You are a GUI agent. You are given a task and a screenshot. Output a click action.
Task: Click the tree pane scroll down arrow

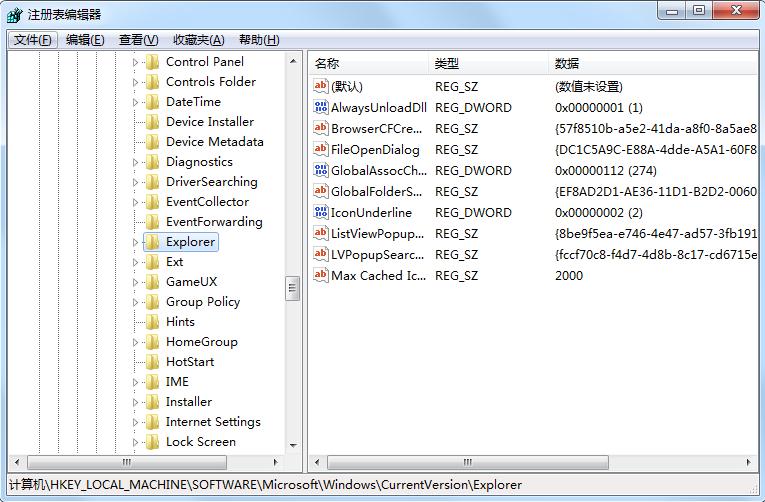(x=293, y=445)
